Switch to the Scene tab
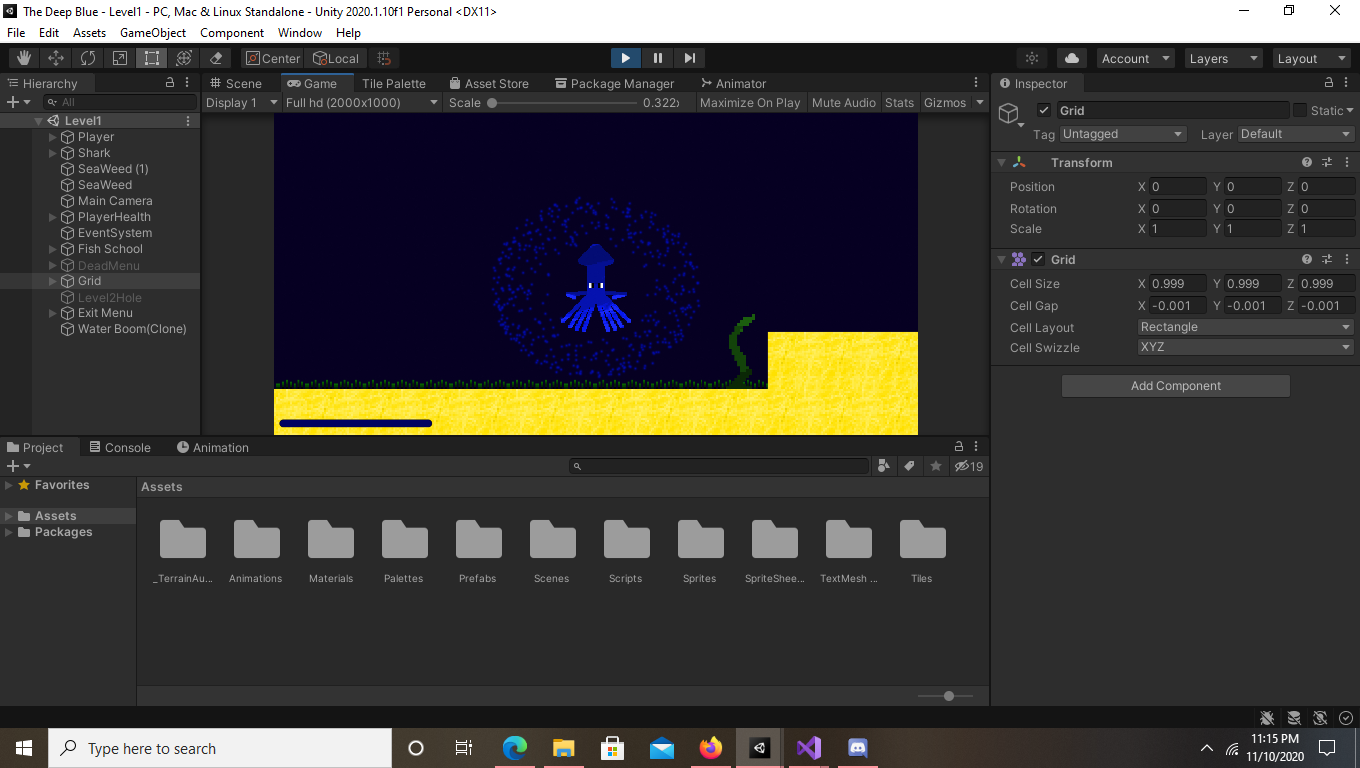Image resolution: width=1360 pixels, height=768 pixels. point(235,83)
